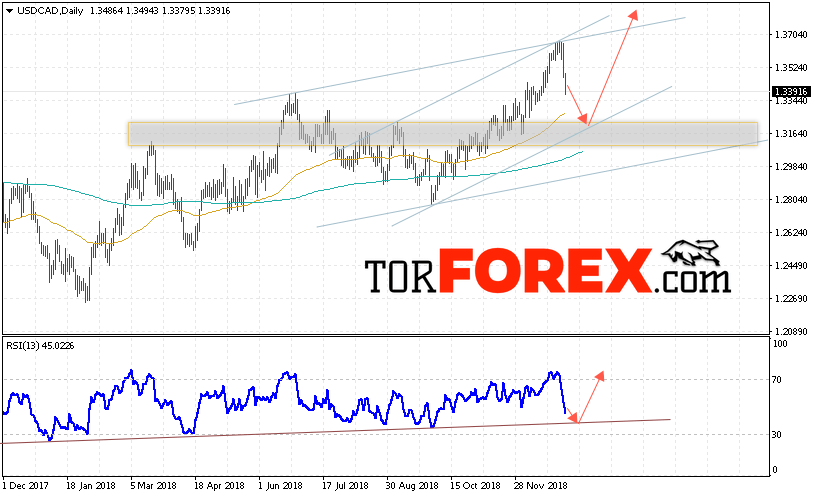Image resolution: width=815 pixels, height=497 pixels.
Task: Click the 17 Jul 2018 date label
Action: [345, 486]
